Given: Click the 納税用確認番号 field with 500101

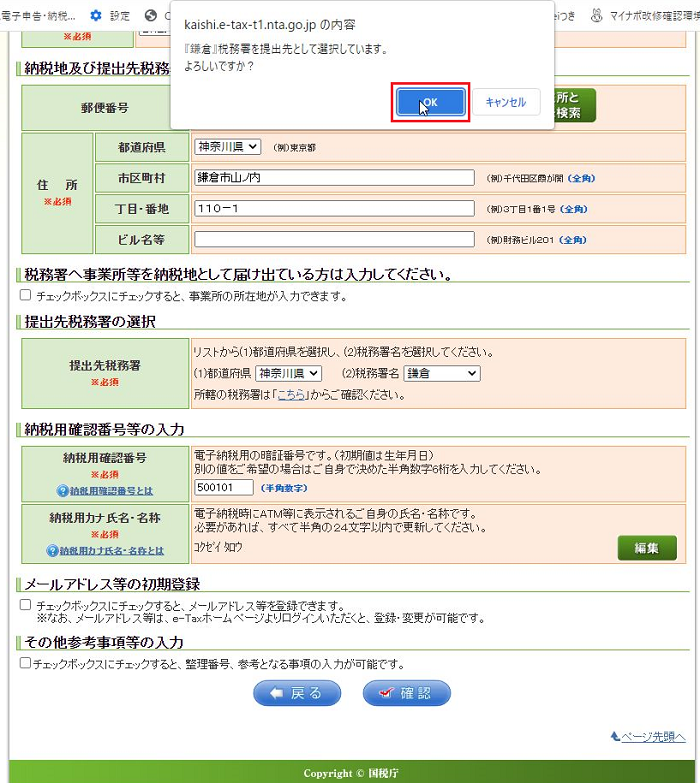Looking at the screenshot, I should pyautogui.click(x=224, y=487).
